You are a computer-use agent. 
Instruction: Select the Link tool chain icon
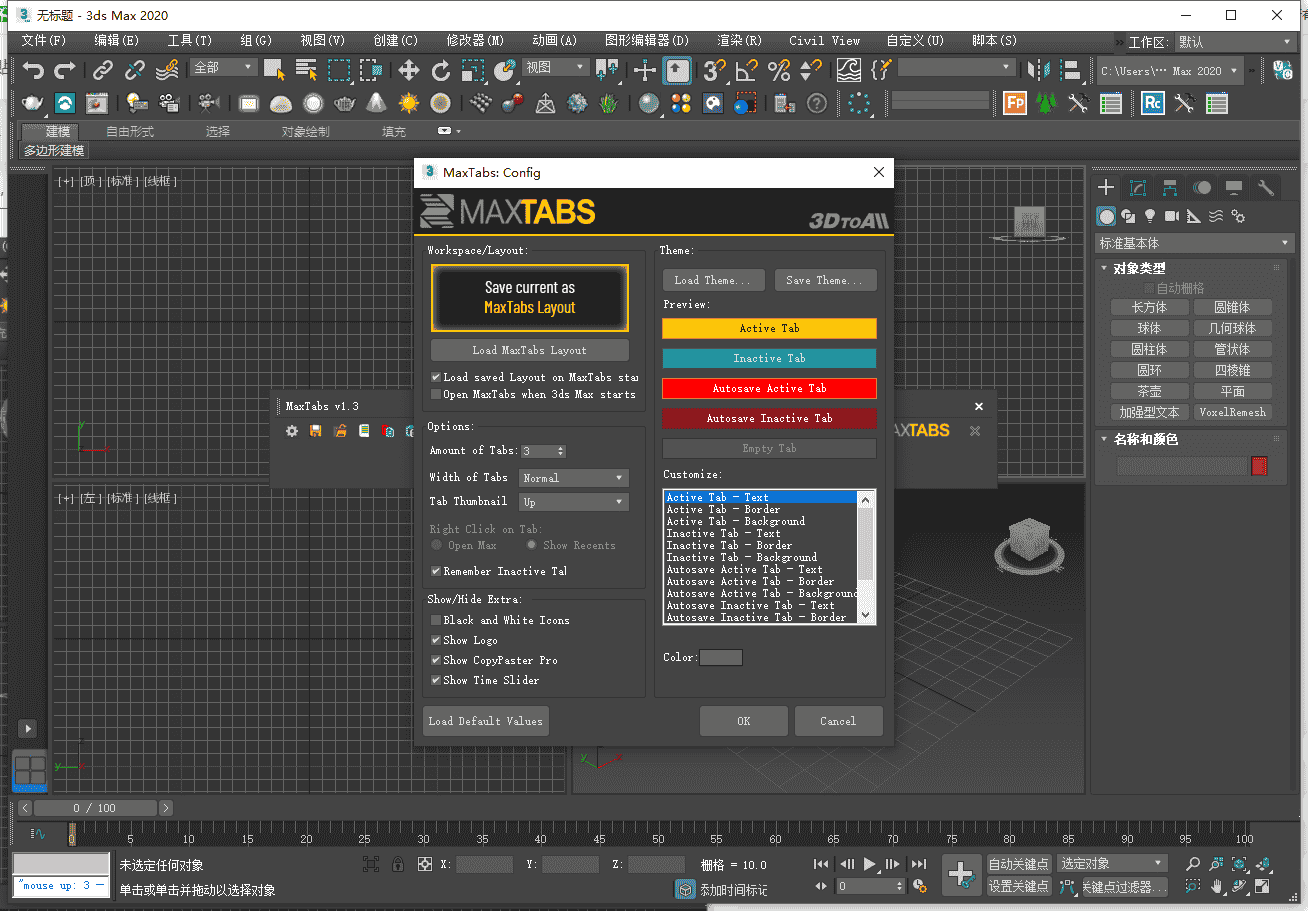pyautogui.click(x=103, y=70)
